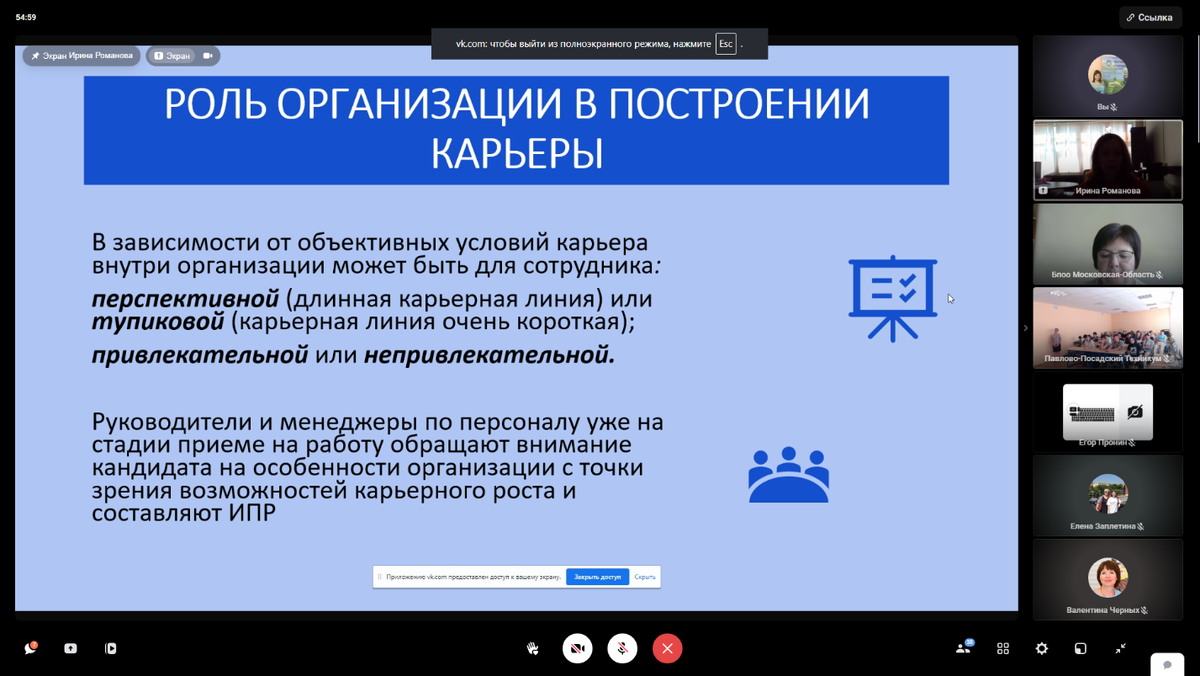Image resolution: width=1200 pixels, height=676 pixels.
Task: End the call with red button
Action: pyautogui.click(x=667, y=648)
